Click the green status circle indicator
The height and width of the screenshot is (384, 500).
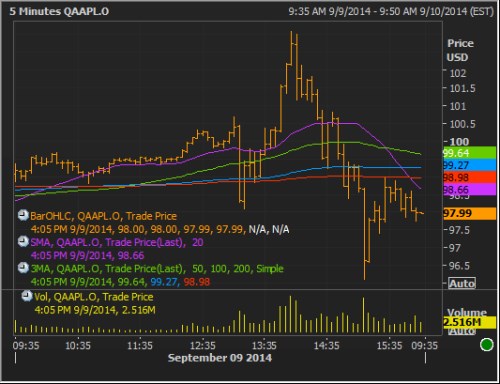[487, 344]
